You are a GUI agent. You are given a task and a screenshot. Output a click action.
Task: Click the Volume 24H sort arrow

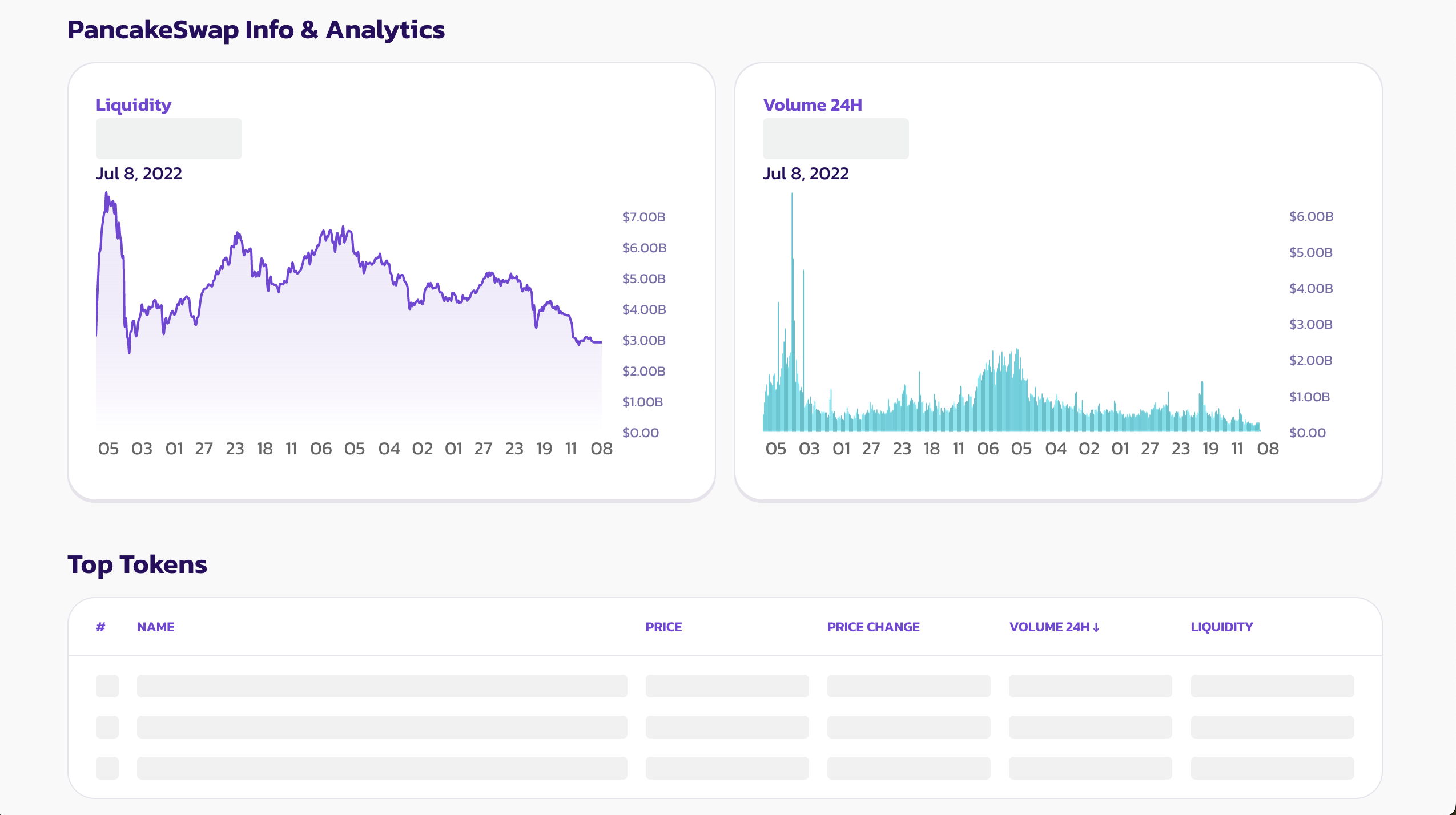1096,627
